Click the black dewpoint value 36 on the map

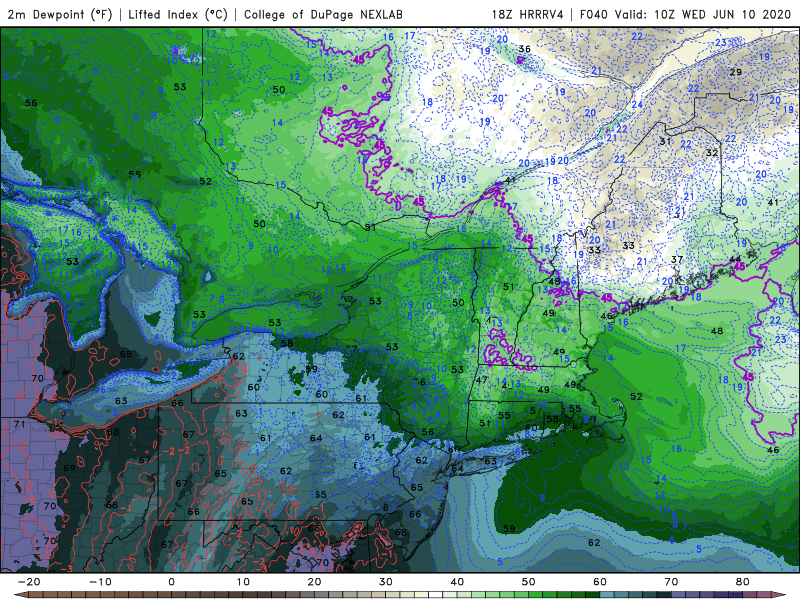(x=524, y=49)
